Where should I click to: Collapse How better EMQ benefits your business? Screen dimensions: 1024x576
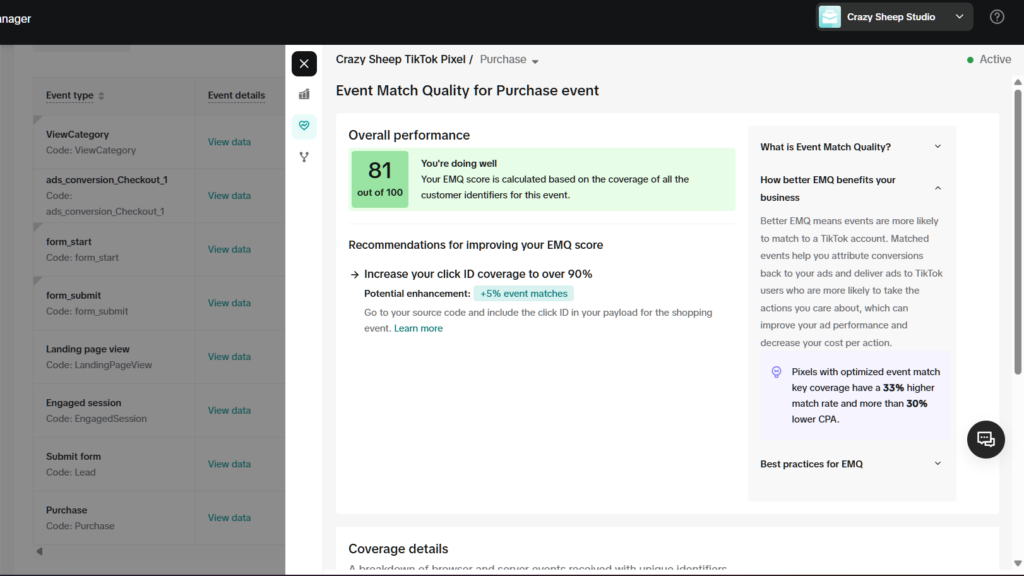click(937, 188)
